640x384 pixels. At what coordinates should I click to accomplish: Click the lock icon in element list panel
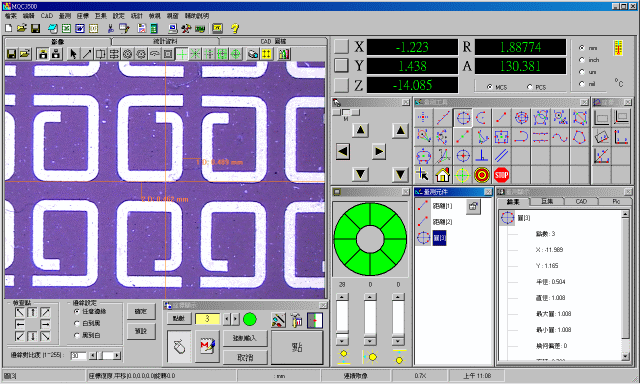473,206
